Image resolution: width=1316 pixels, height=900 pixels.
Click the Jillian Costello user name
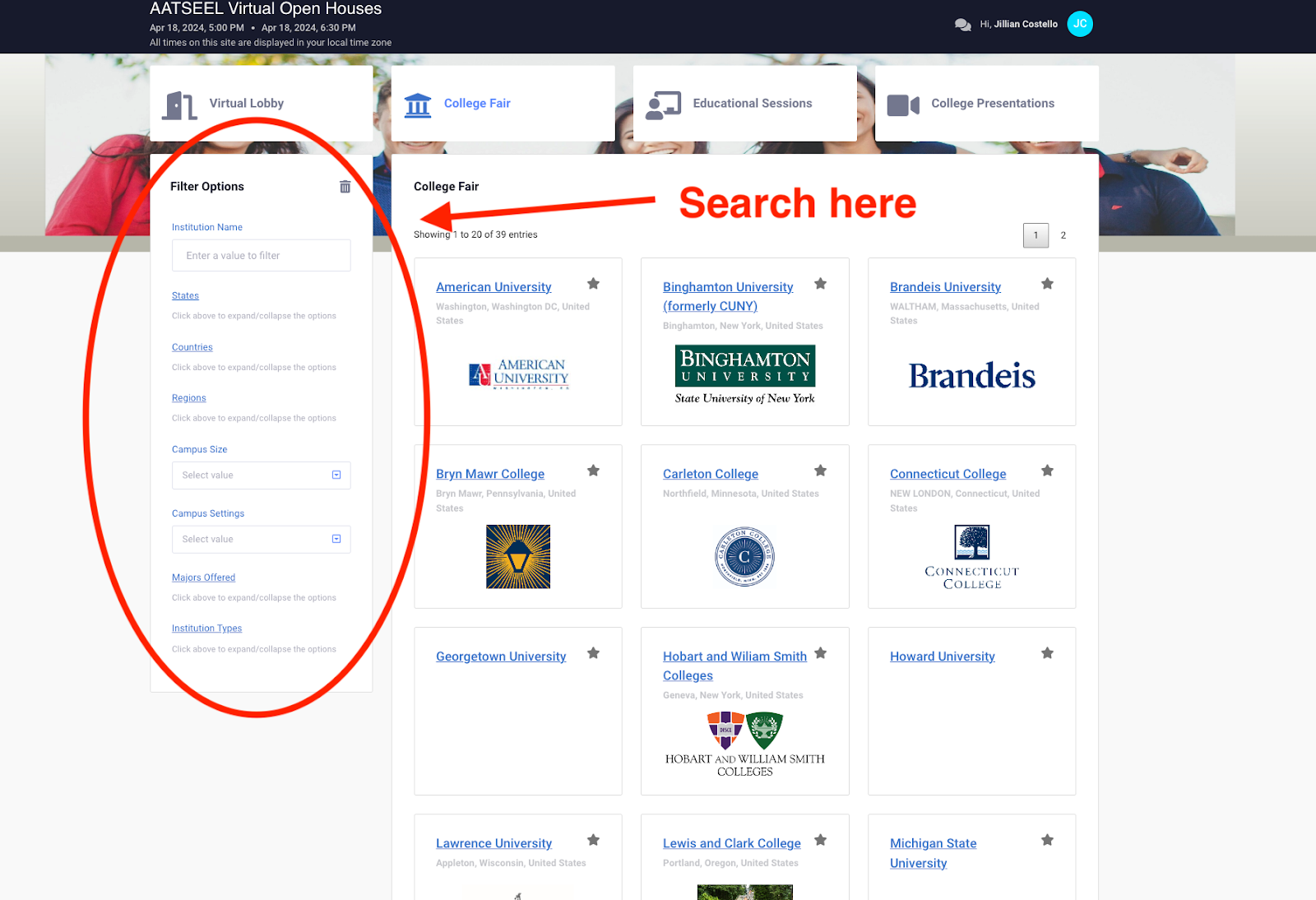[x=1026, y=25]
